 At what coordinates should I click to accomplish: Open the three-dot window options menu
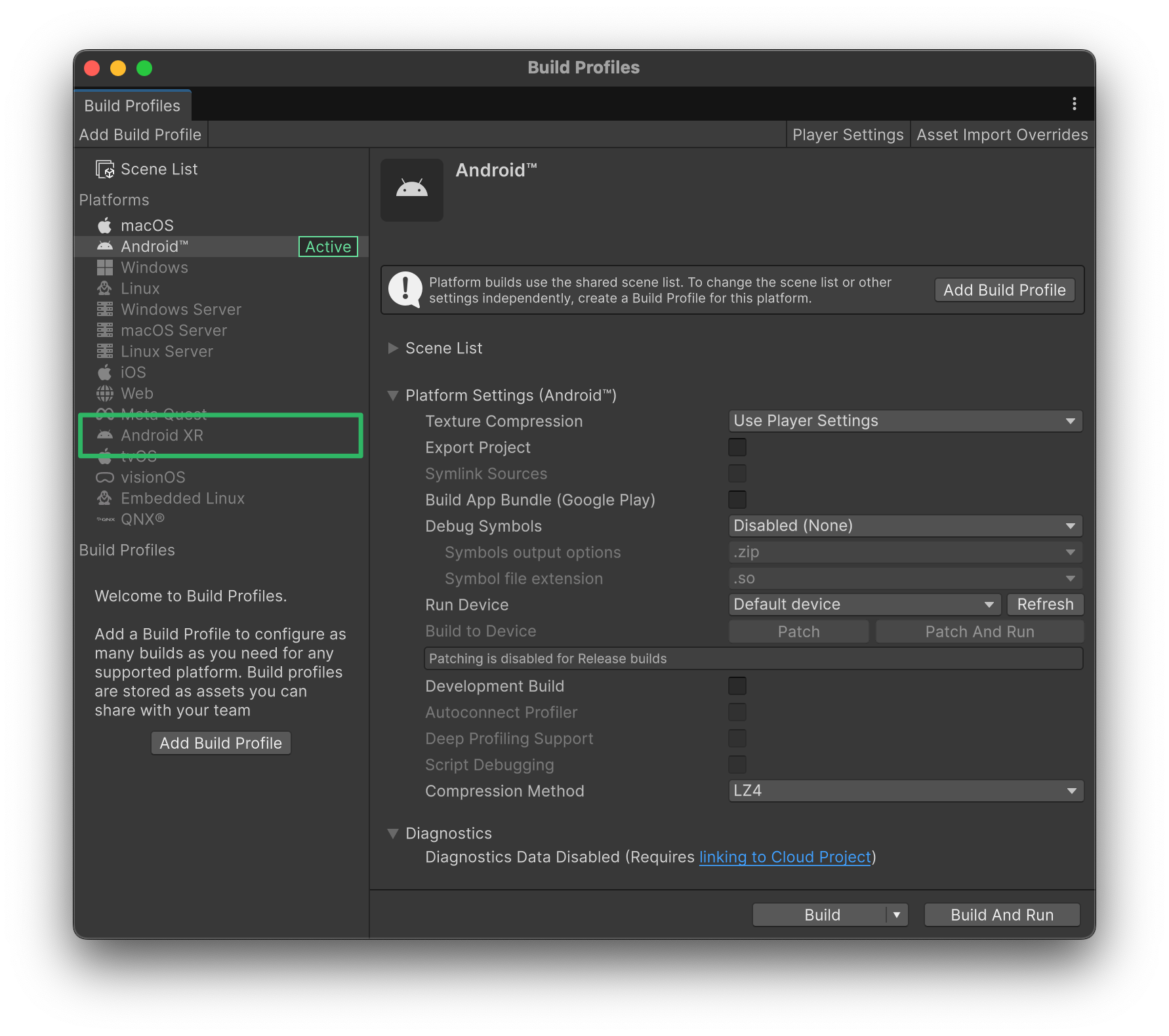click(x=1074, y=104)
